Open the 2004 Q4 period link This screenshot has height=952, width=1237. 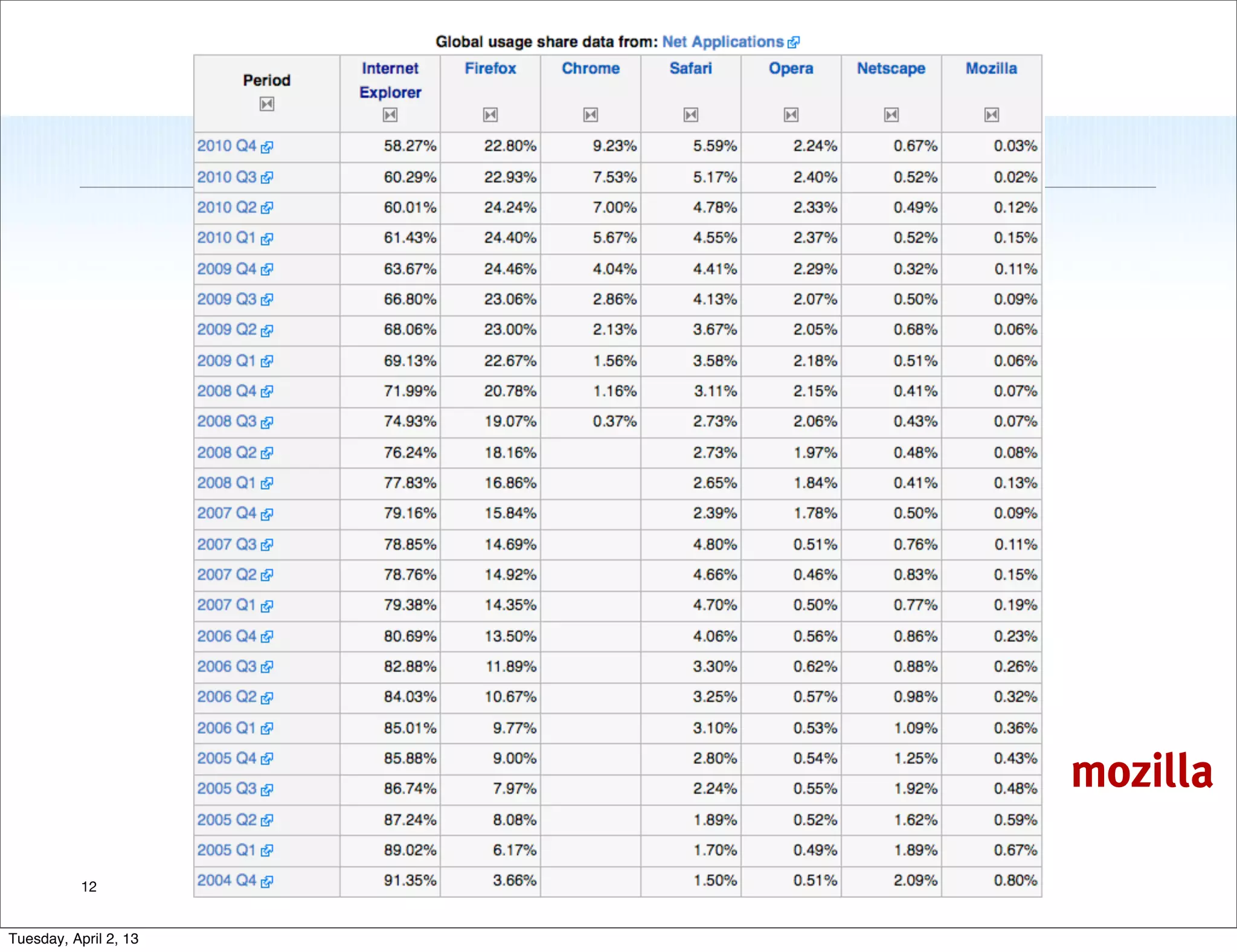(x=227, y=881)
